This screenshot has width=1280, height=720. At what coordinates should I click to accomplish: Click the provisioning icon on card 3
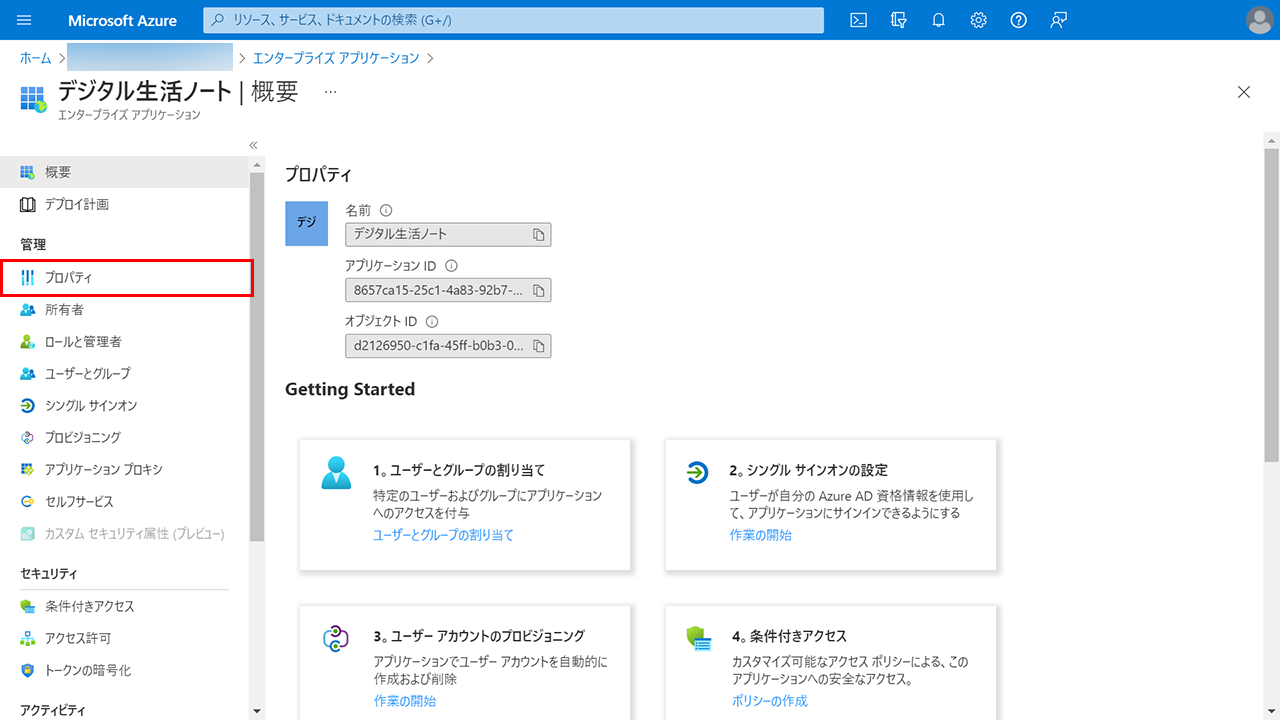click(335, 638)
